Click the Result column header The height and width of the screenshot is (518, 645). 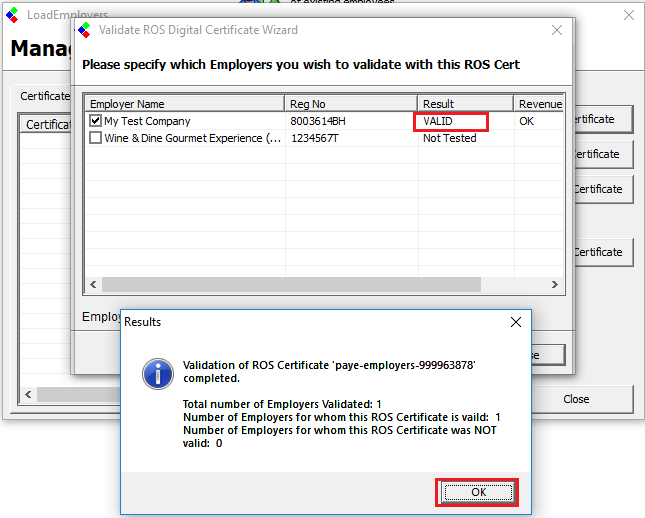pos(465,104)
